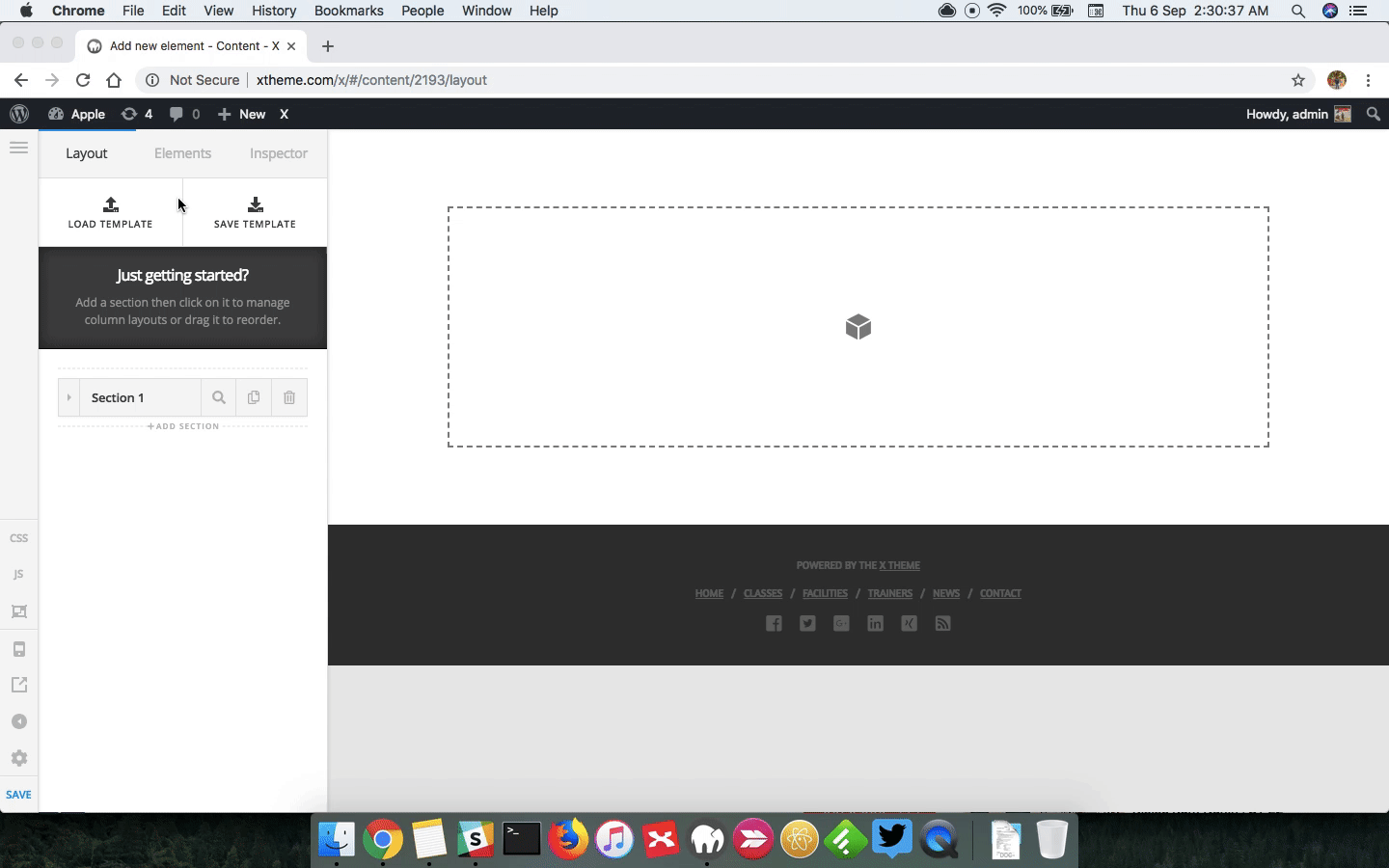Open the hamburger menu in left sidebar
1389x868 pixels.
click(x=18, y=148)
